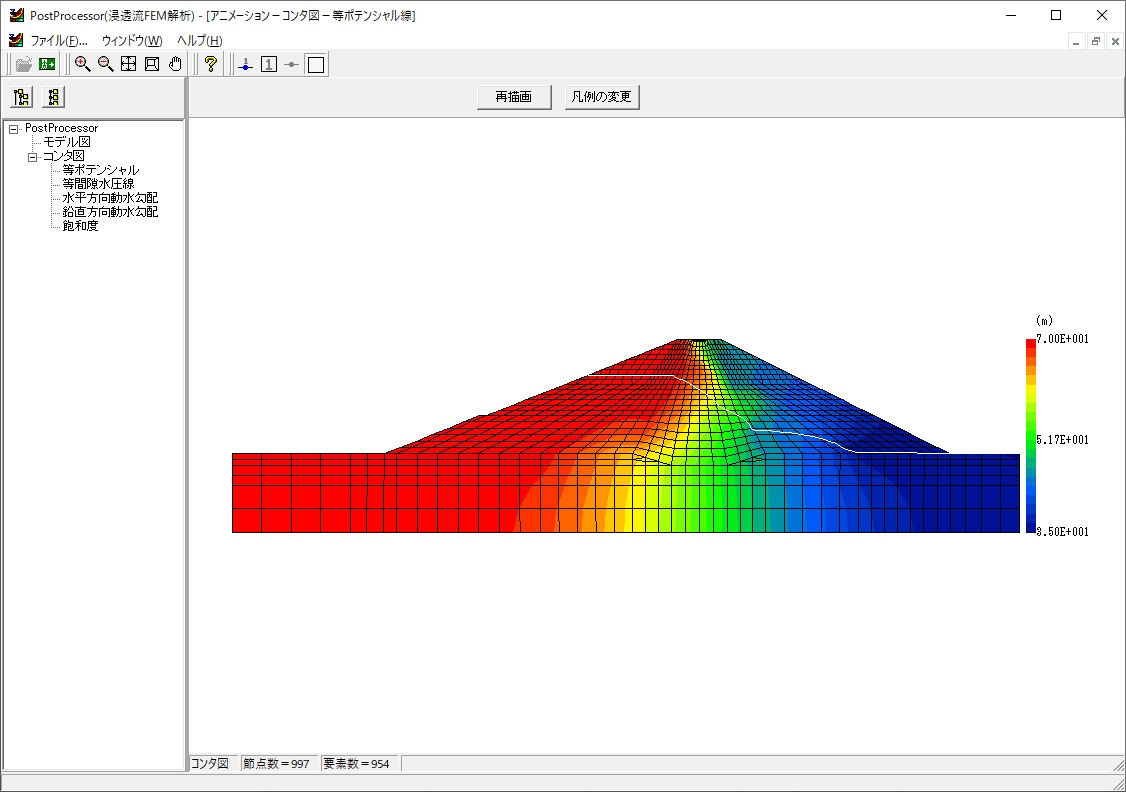Select 等間隙水圧線 in the tree
This screenshot has height=792, width=1126.
click(x=98, y=184)
